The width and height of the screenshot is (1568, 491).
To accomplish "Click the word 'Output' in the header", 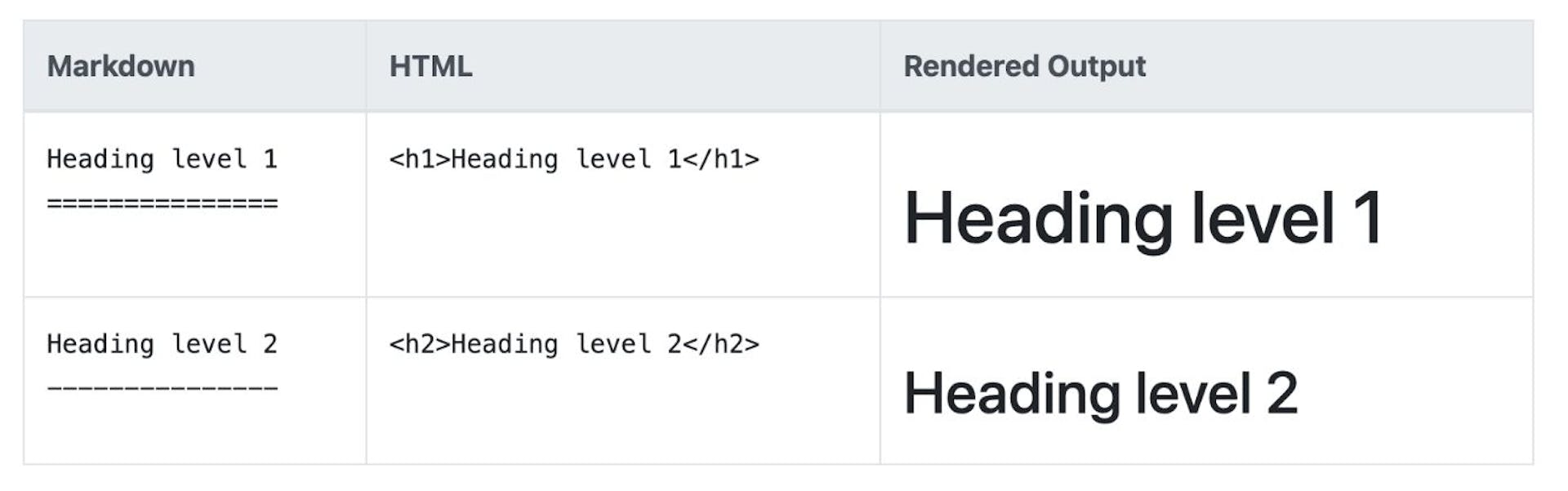I will (x=1097, y=66).
